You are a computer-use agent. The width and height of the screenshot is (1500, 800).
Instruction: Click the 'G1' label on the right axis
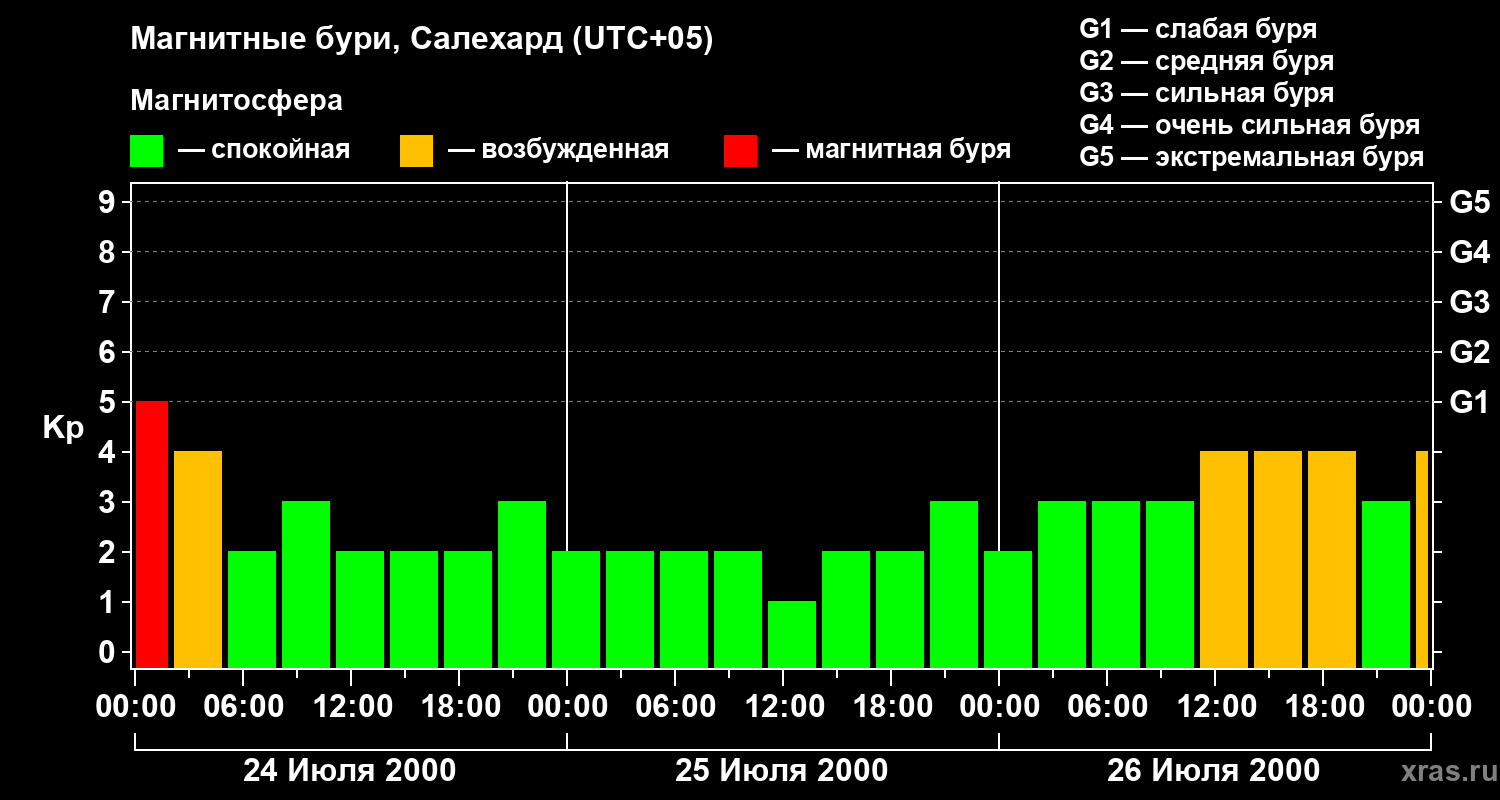(1469, 402)
